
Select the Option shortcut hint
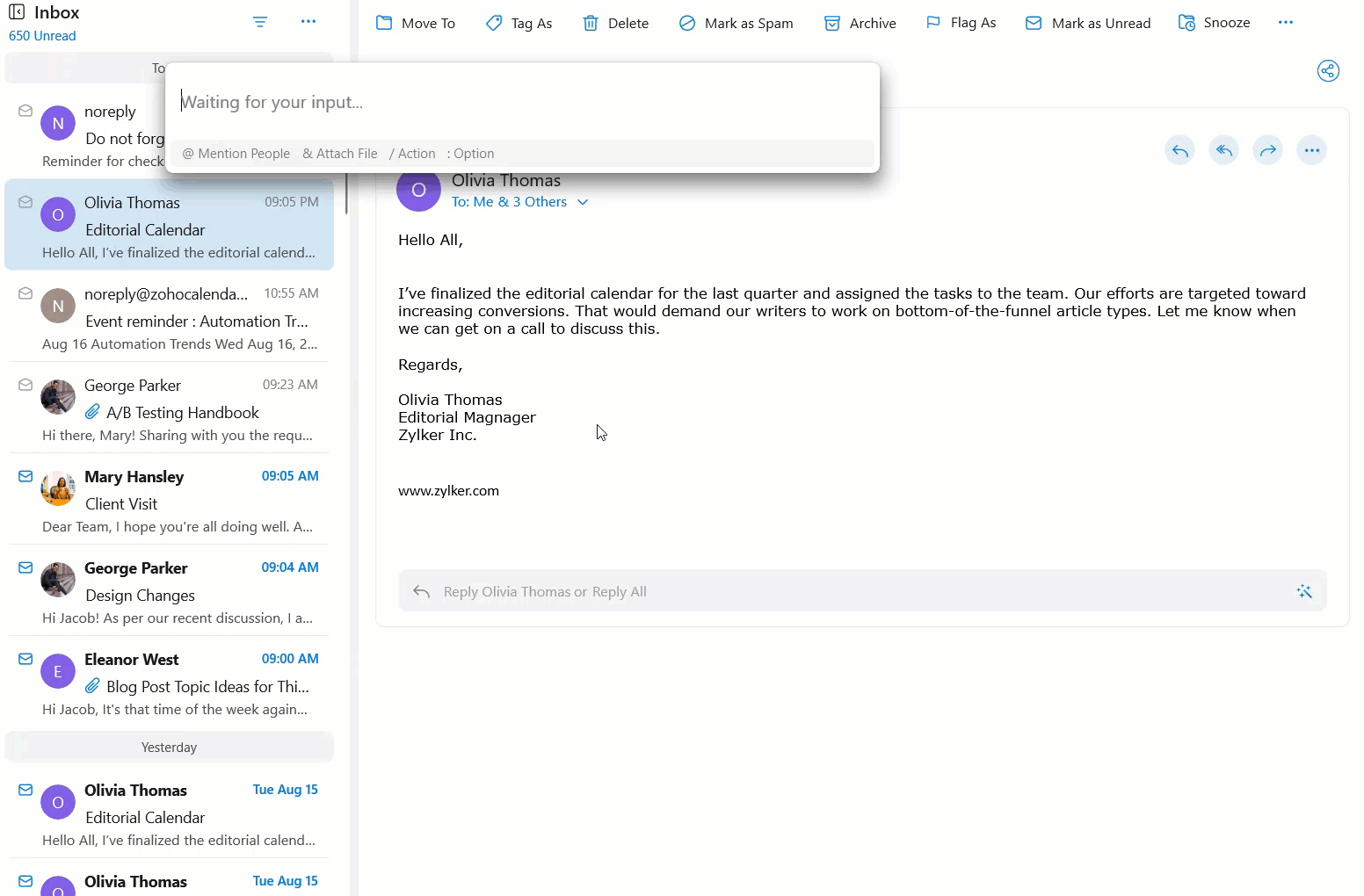[471, 154]
